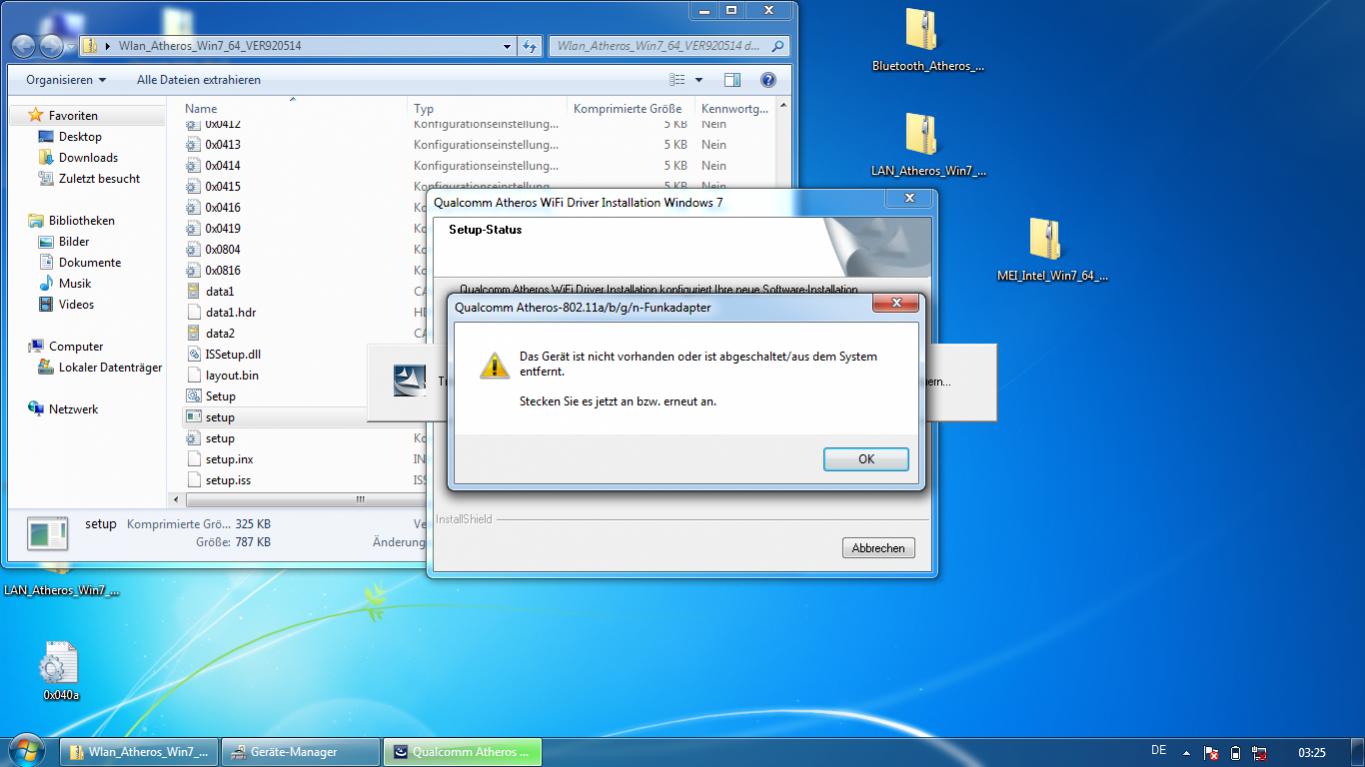The height and width of the screenshot is (767, 1365).
Task: Select the ISSetup.dll file icon
Action: click(194, 355)
